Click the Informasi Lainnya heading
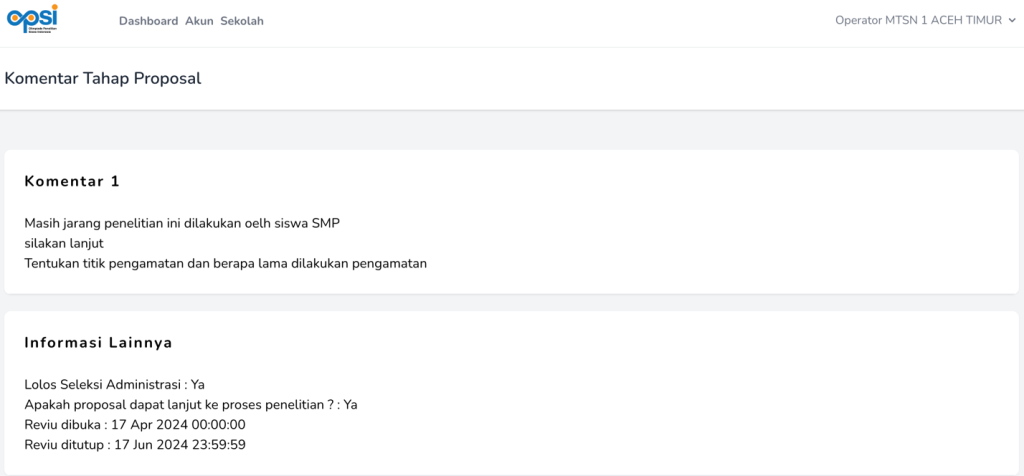1024x476 pixels. [x=99, y=343]
